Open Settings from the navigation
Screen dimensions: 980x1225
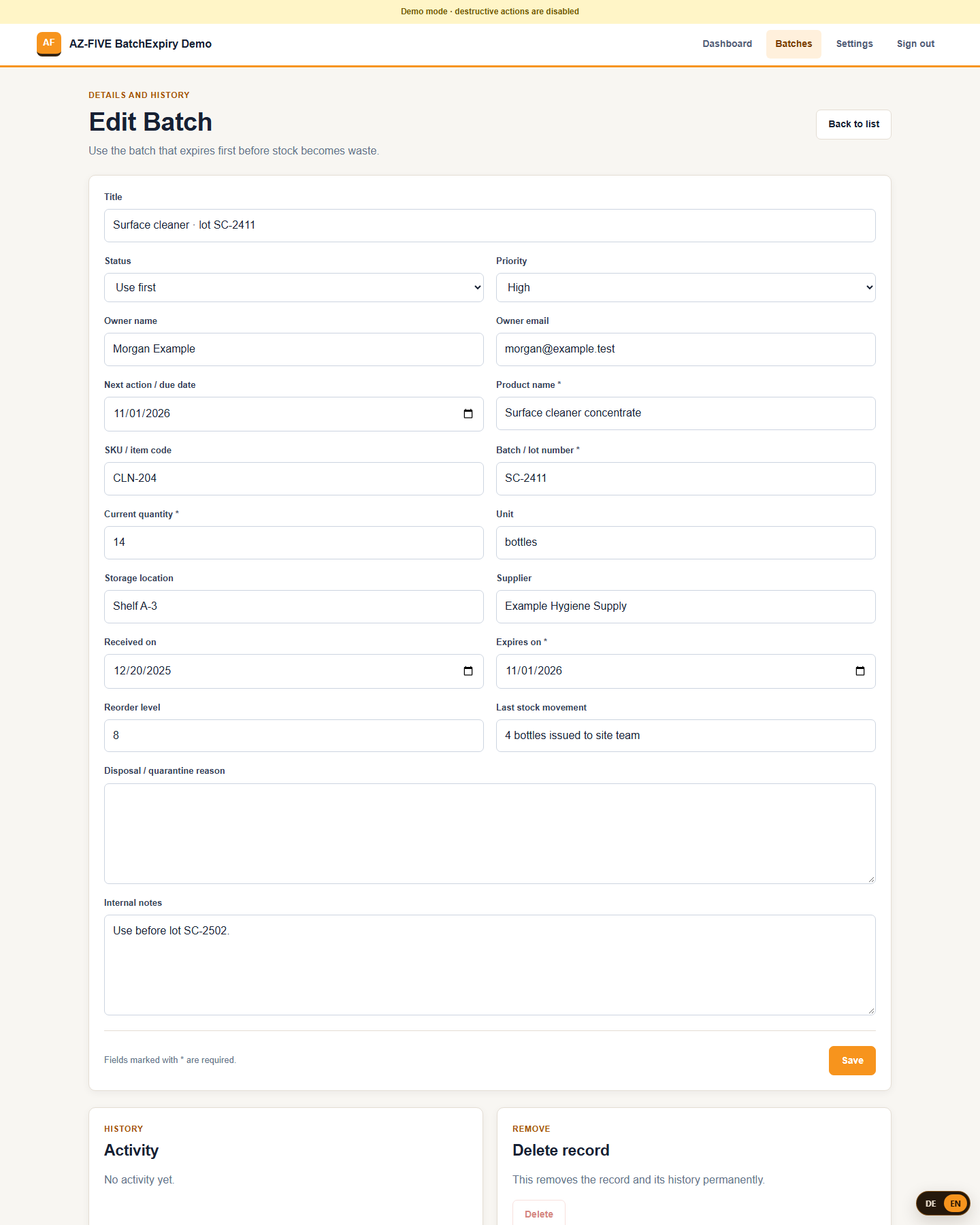855,44
